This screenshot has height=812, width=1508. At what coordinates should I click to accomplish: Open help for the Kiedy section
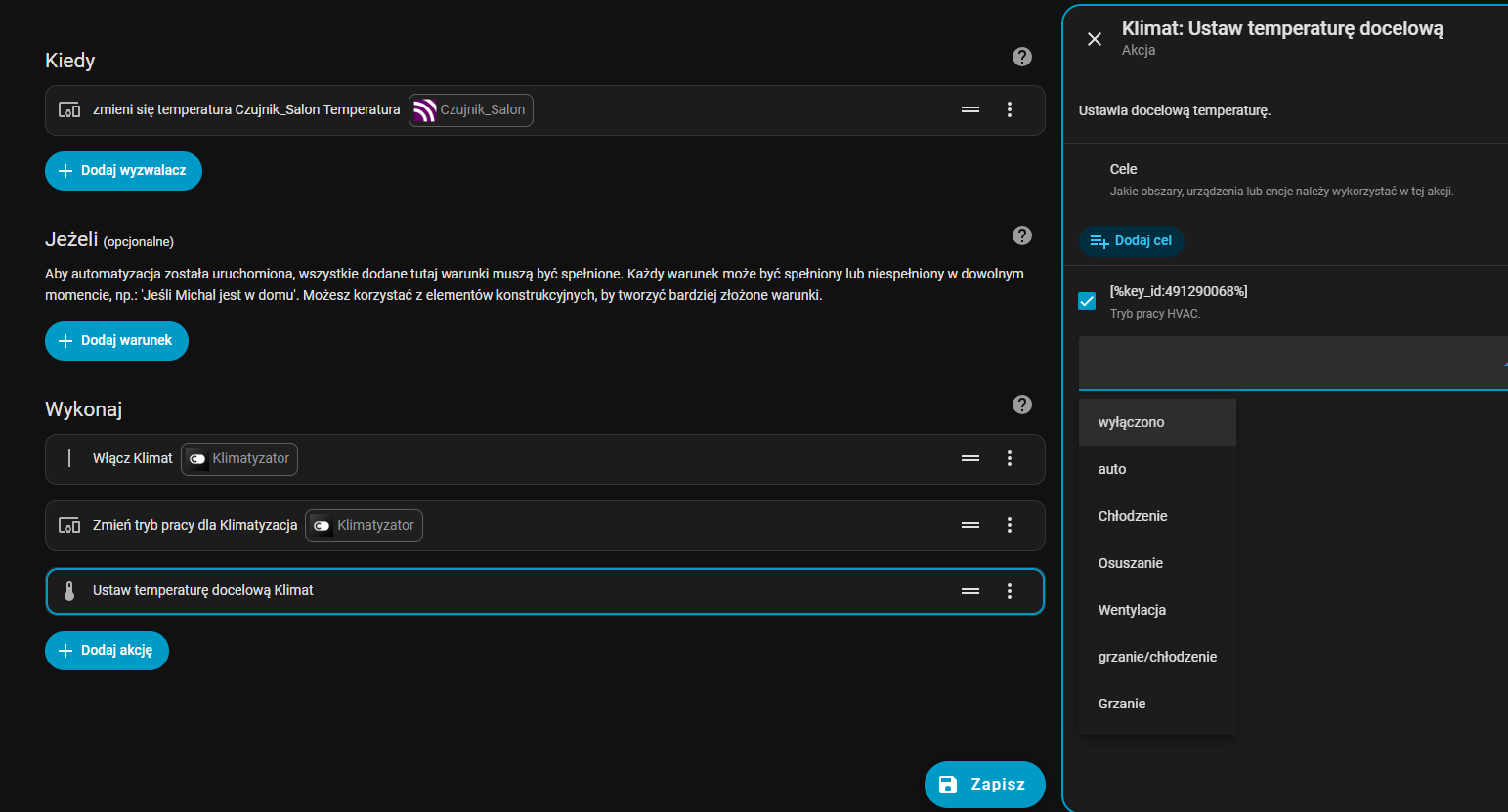[x=1022, y=57]
